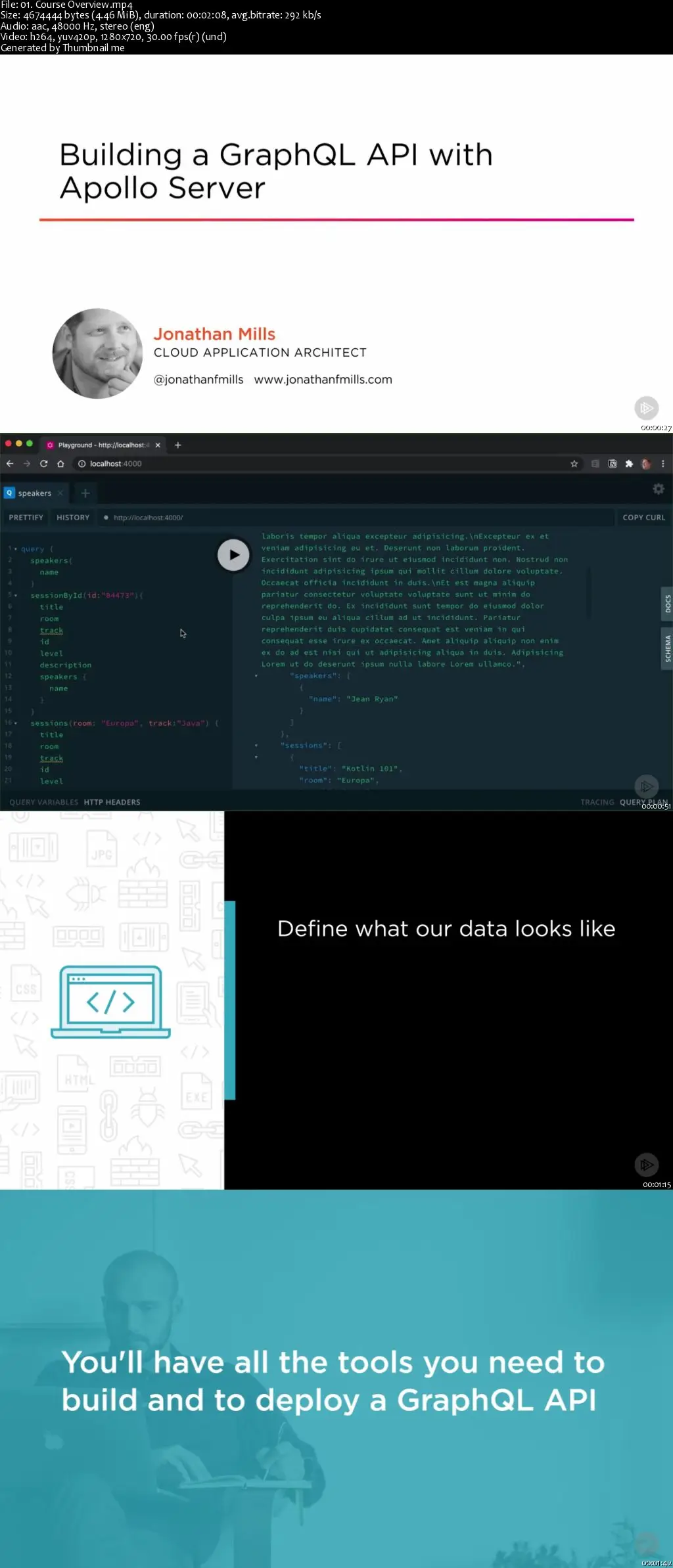Collapse the "sessions" array in the response

[x=256, y=746]
